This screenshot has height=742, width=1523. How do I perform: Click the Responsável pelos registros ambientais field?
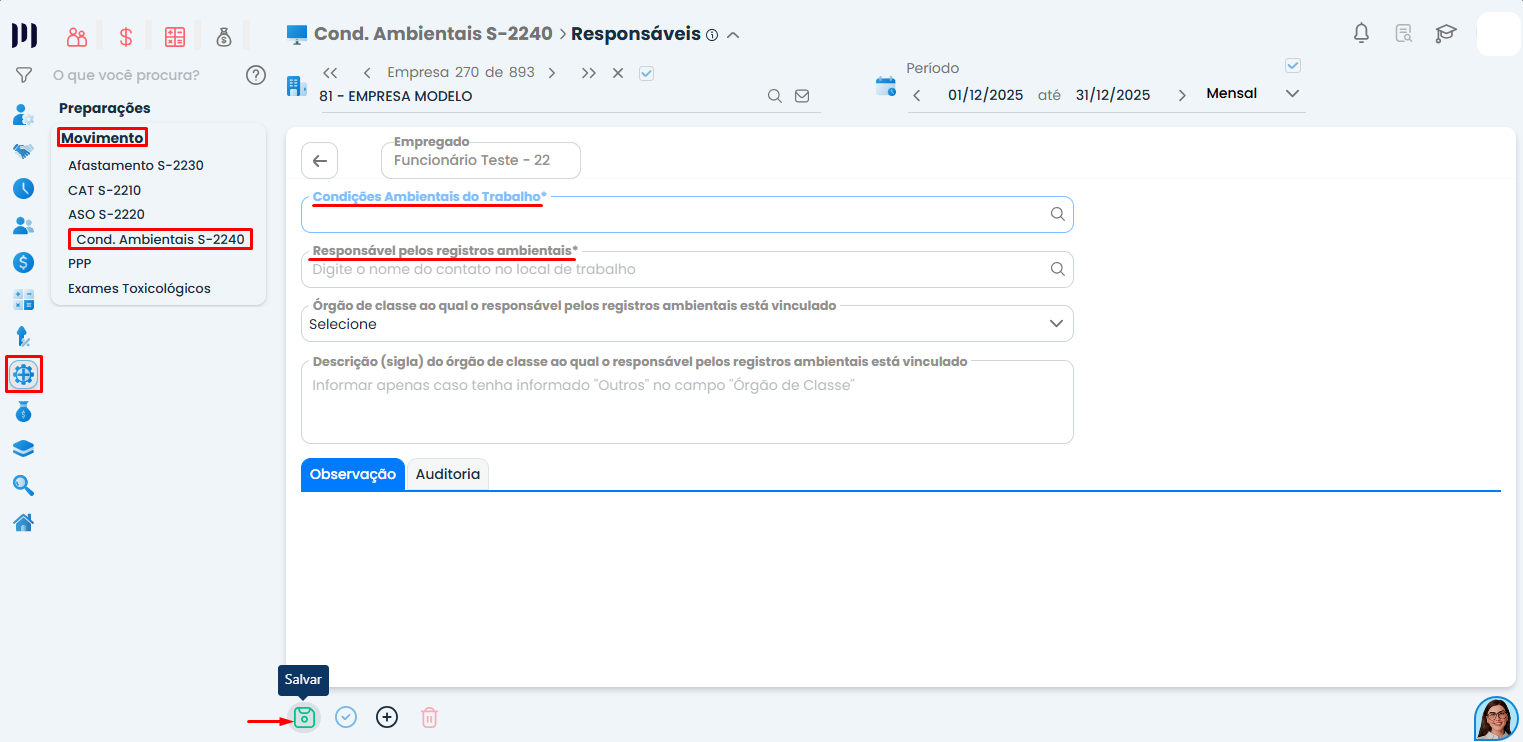pyautogui.click(x=687, y=269)
